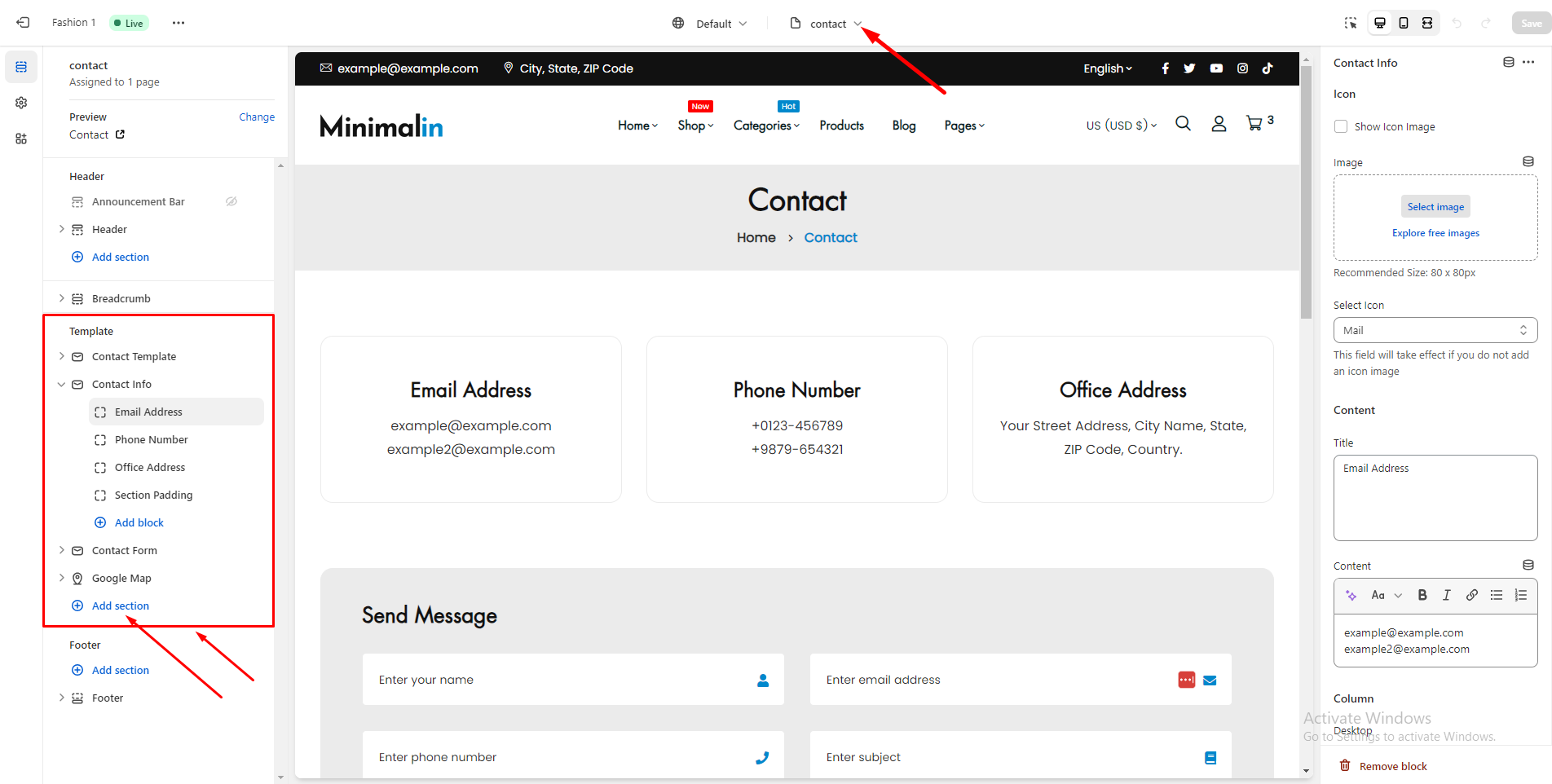Open the Categories menu in store navigation
The height and width of the screenshot is (784, 1552).
pos(766,126)
